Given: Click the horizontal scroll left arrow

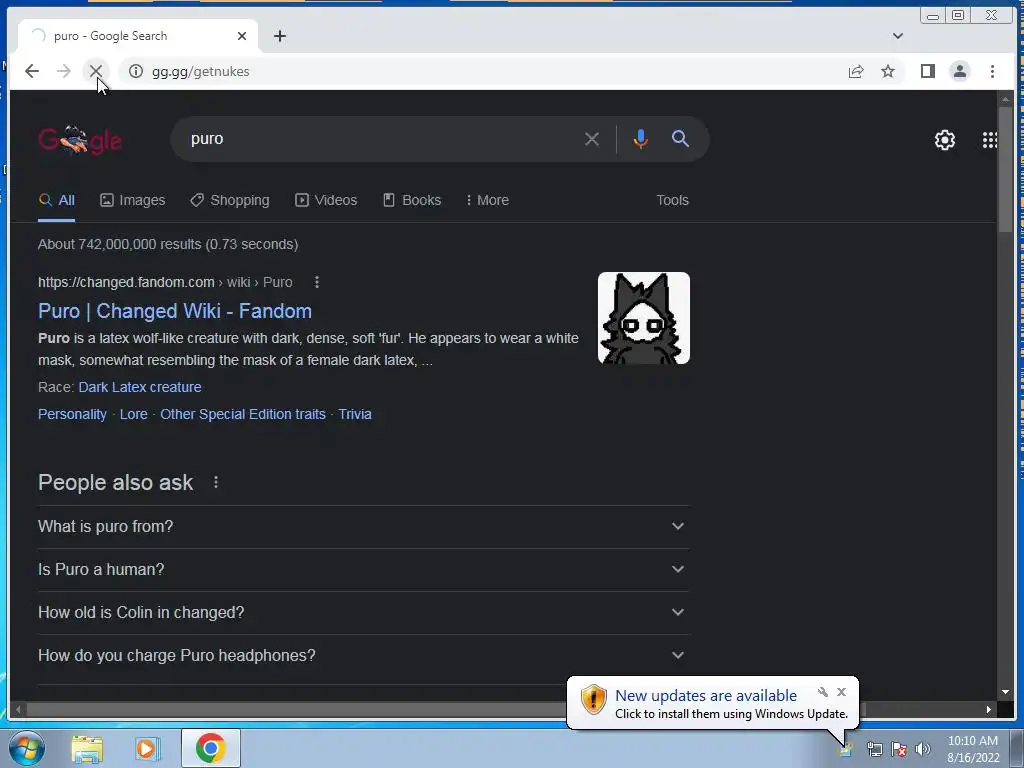Looking at the screenshot, I should (18, 709).
